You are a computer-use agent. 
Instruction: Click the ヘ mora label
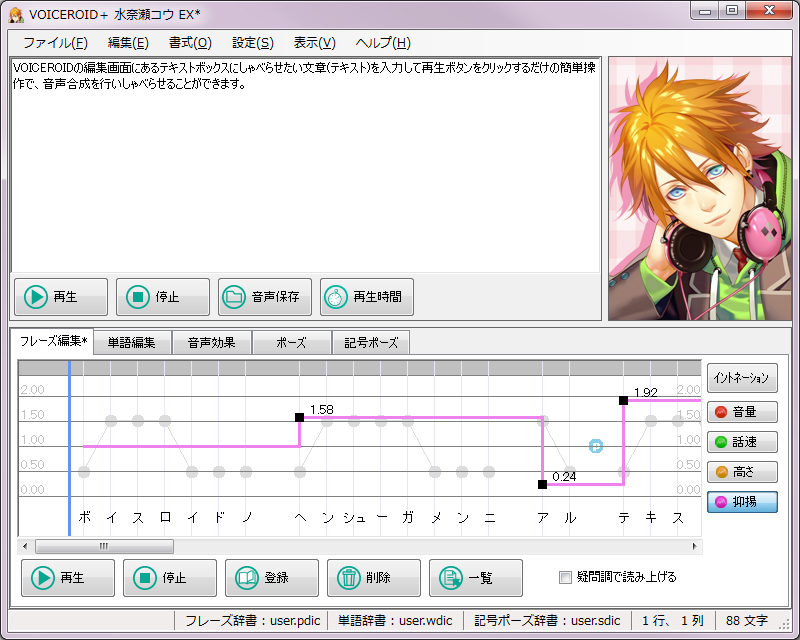tap(300, 518)
